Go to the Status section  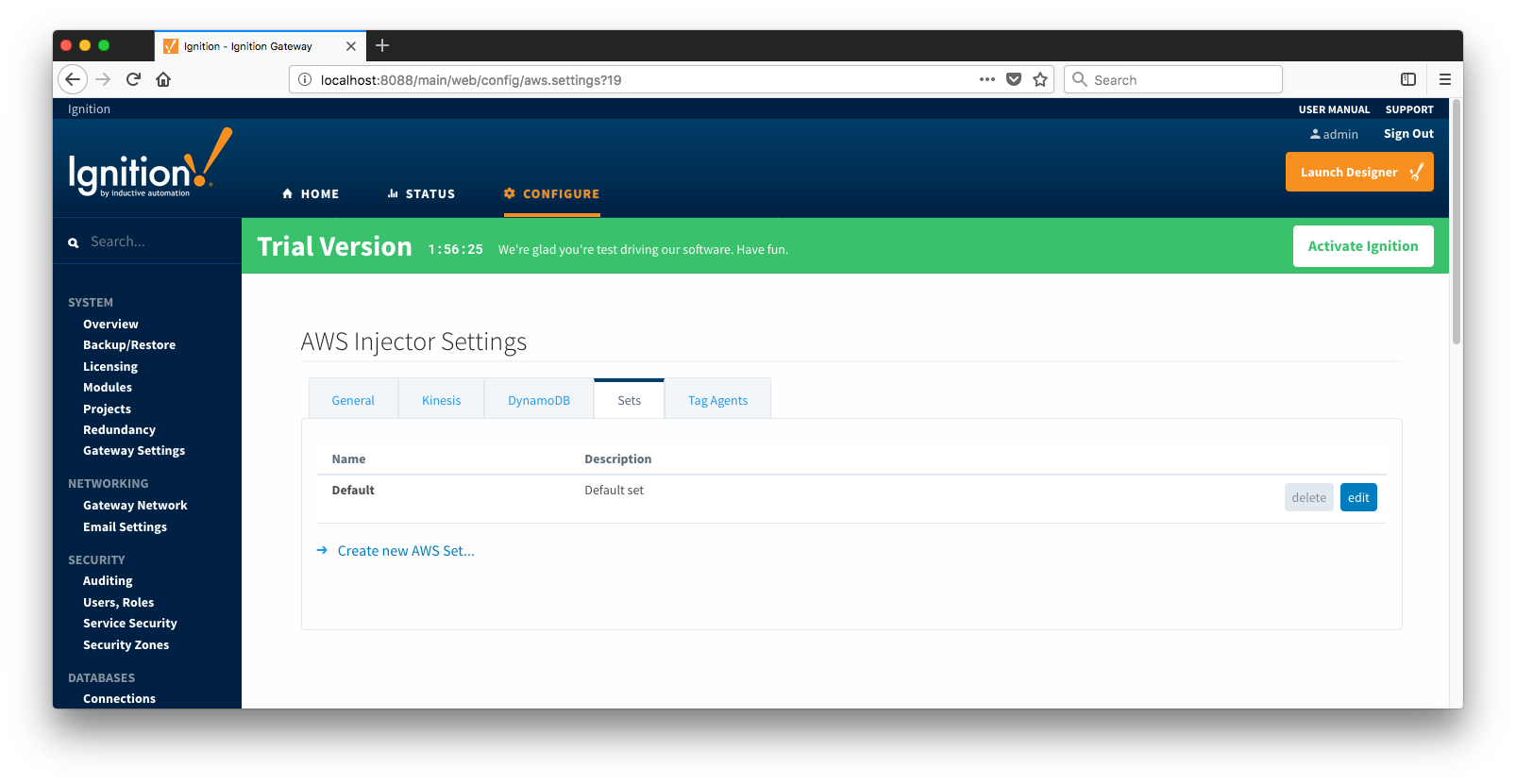point(421,193)
